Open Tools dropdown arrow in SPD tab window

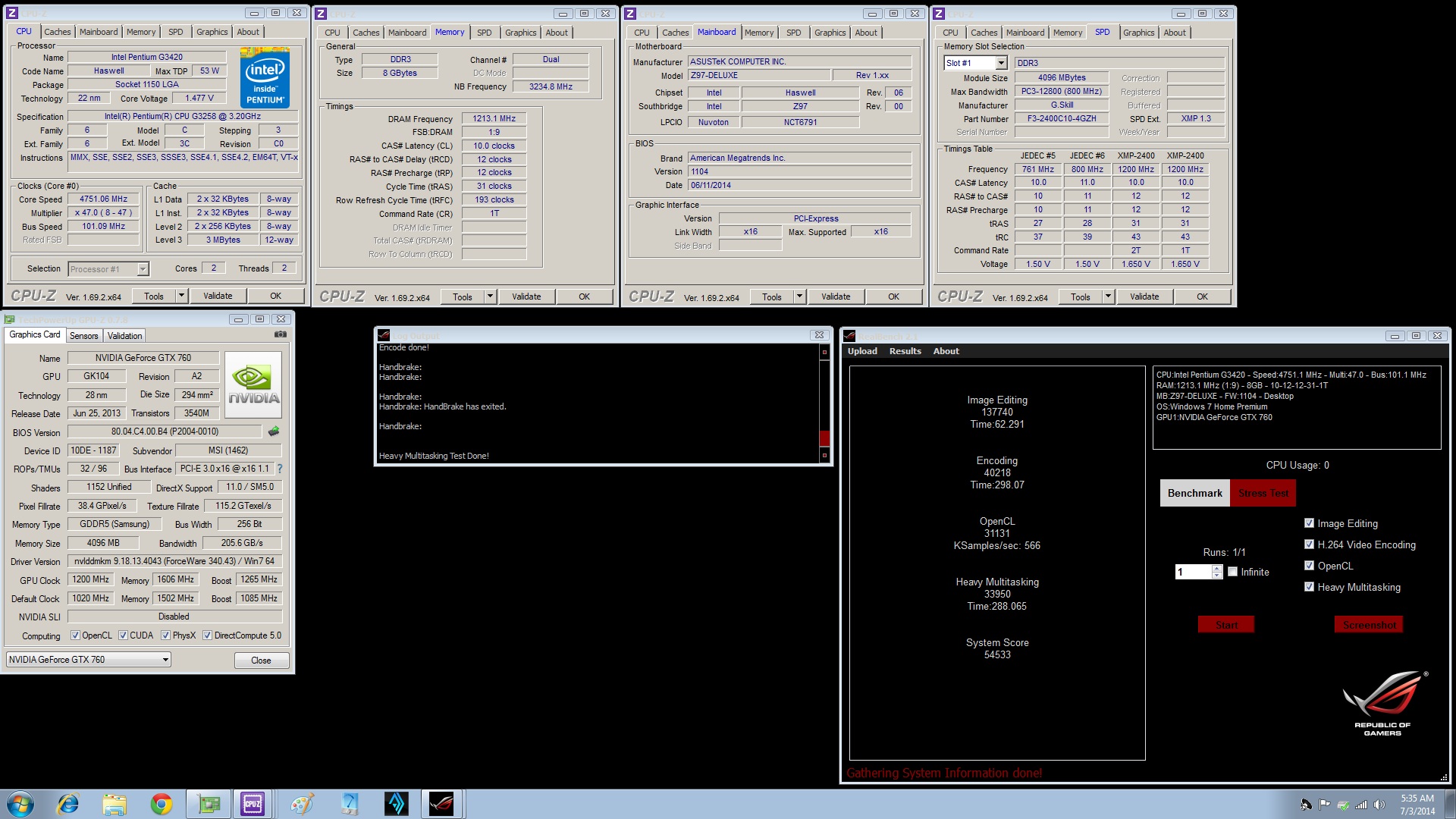[1108, 297]
